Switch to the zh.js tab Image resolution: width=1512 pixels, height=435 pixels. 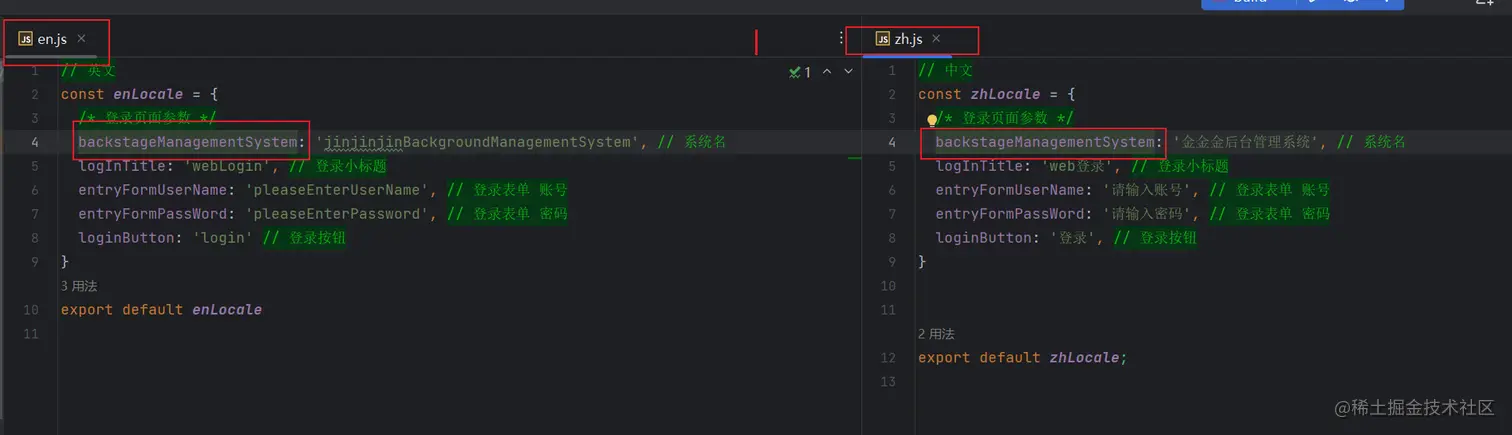pos(908,39)
